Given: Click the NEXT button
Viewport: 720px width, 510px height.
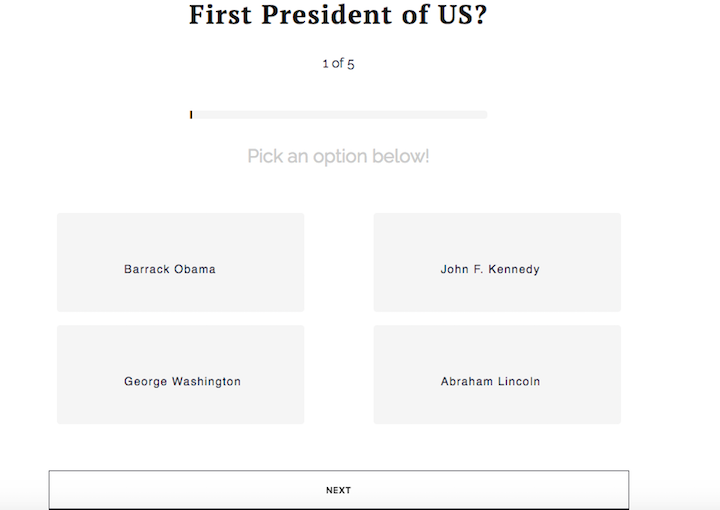Looking at the screenshot, I should 339,490.
